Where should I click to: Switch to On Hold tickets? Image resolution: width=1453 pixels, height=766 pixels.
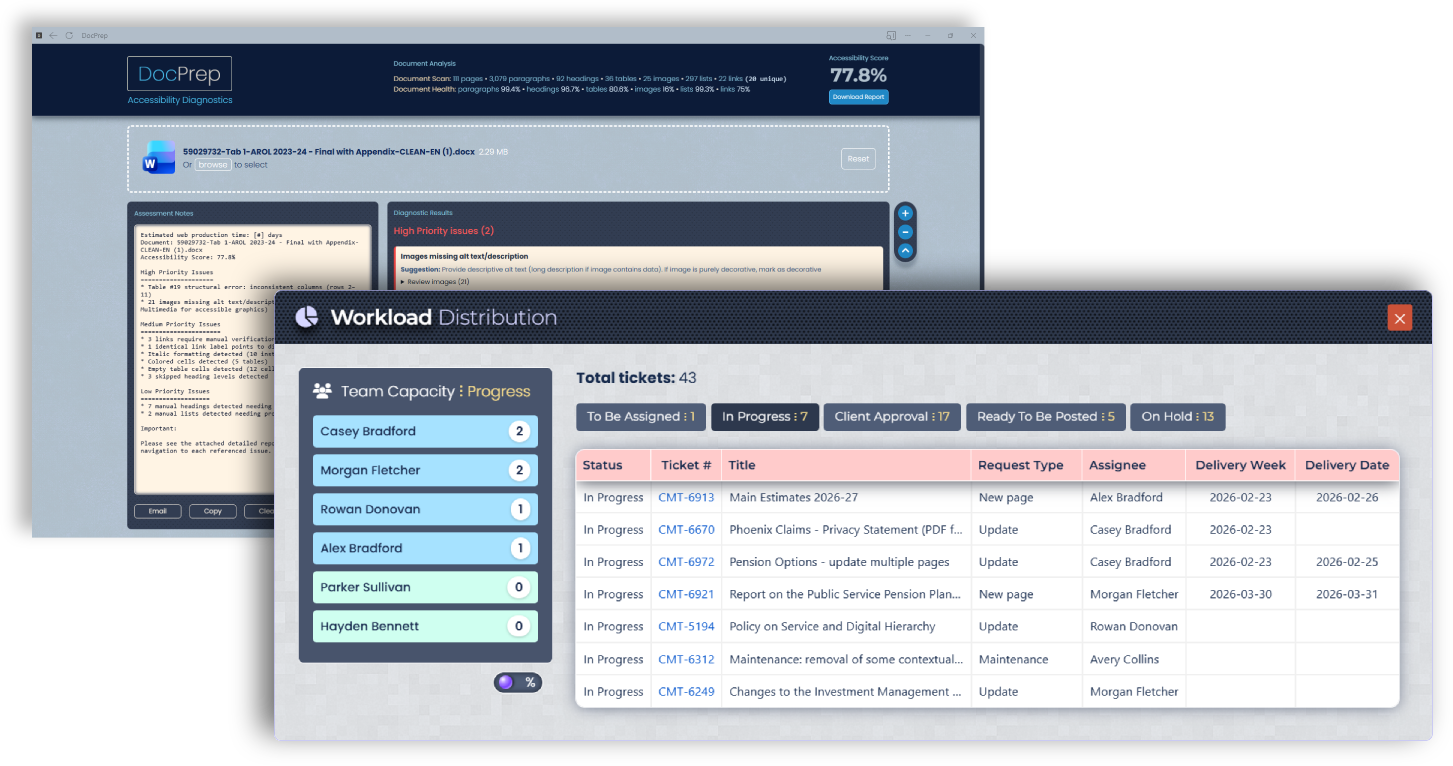[1177, 417]
